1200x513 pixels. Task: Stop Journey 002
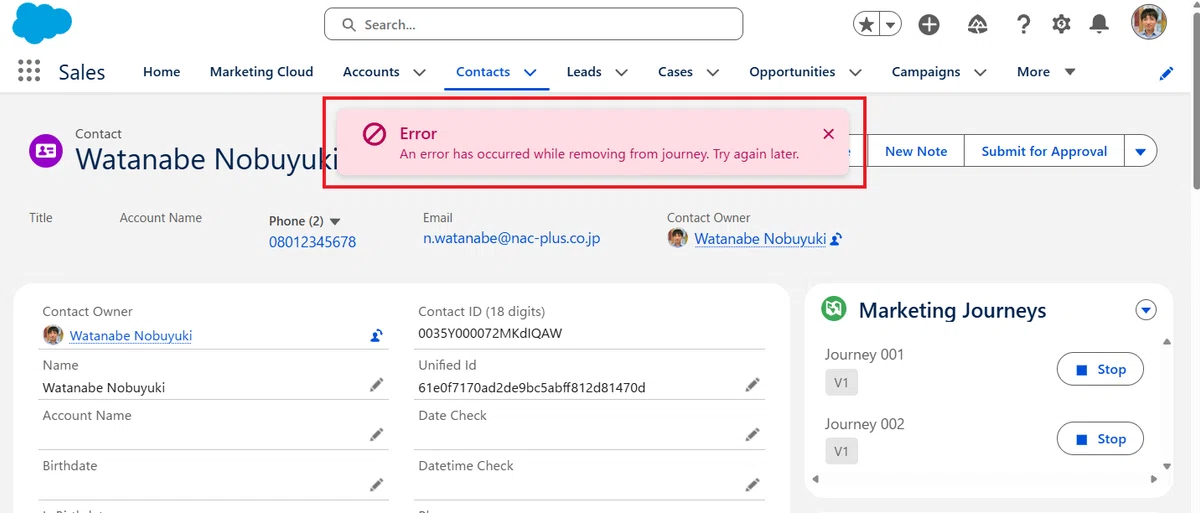(1100, 439)
